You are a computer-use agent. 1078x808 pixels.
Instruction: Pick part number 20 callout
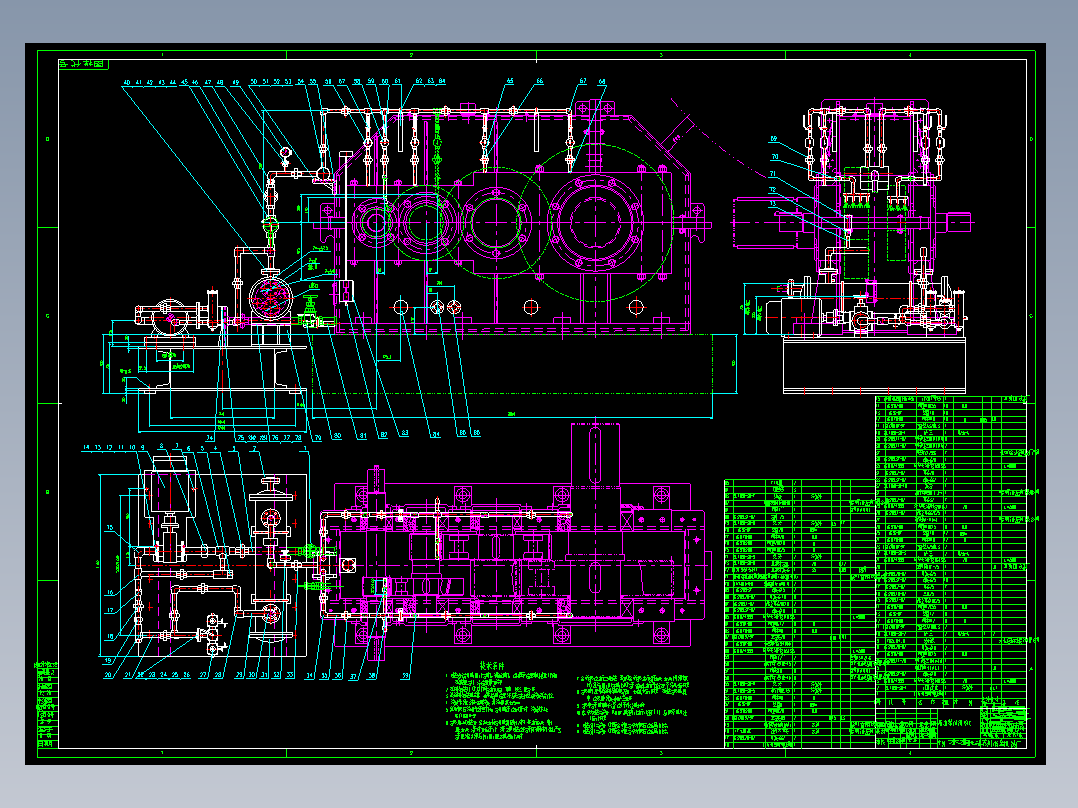tap(108, 675)
